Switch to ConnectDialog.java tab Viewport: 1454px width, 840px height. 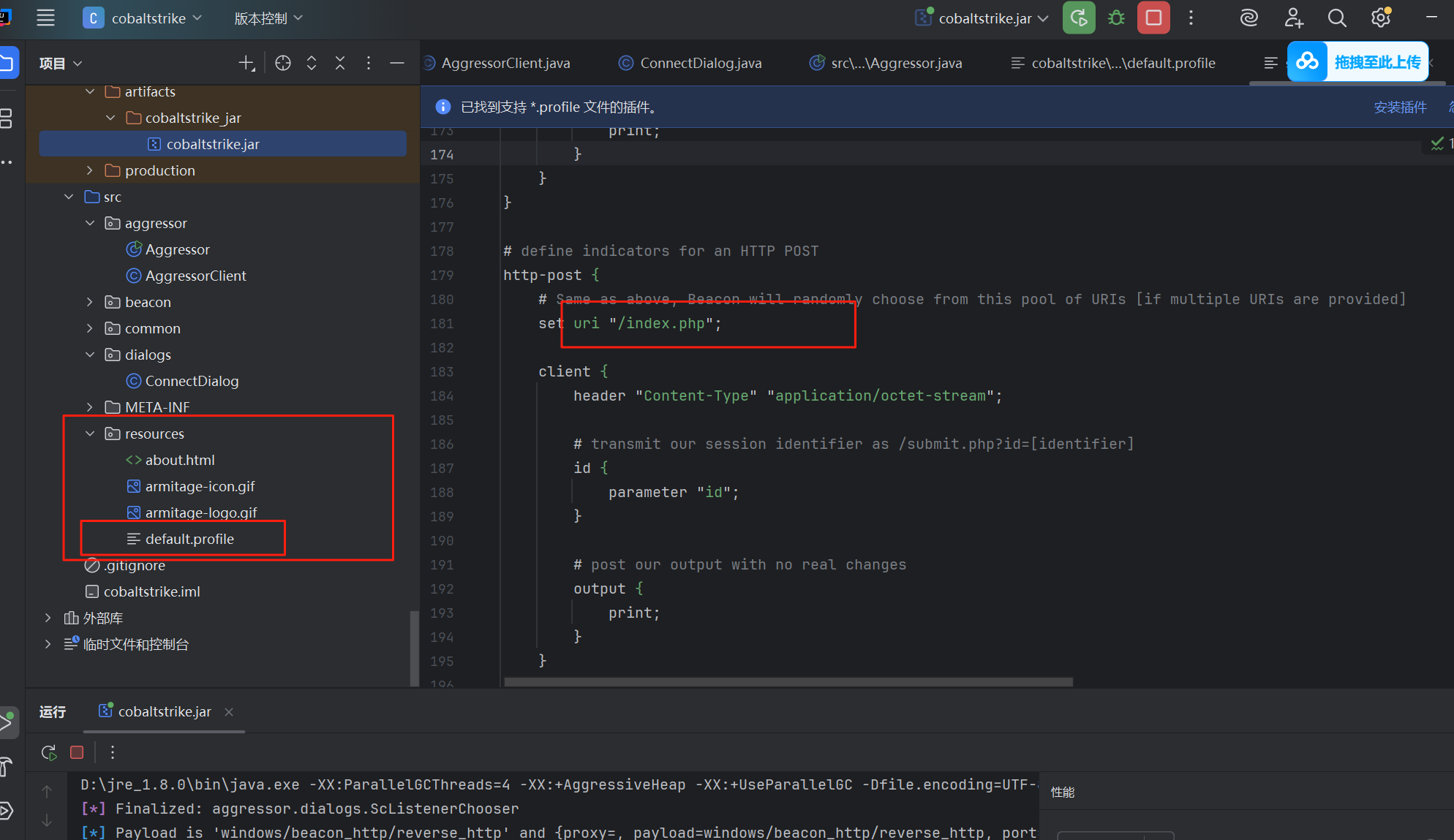click(x=690, y=64)
